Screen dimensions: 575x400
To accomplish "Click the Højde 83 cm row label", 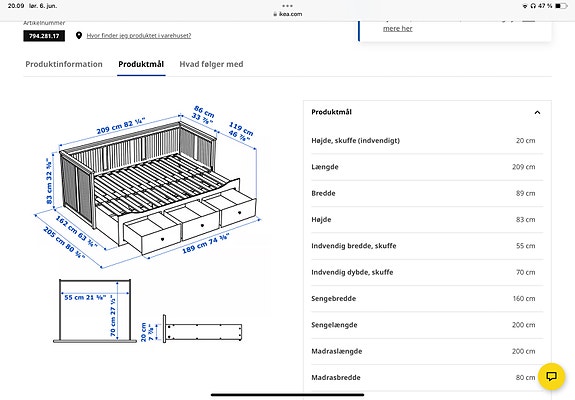I will point(321,220).
